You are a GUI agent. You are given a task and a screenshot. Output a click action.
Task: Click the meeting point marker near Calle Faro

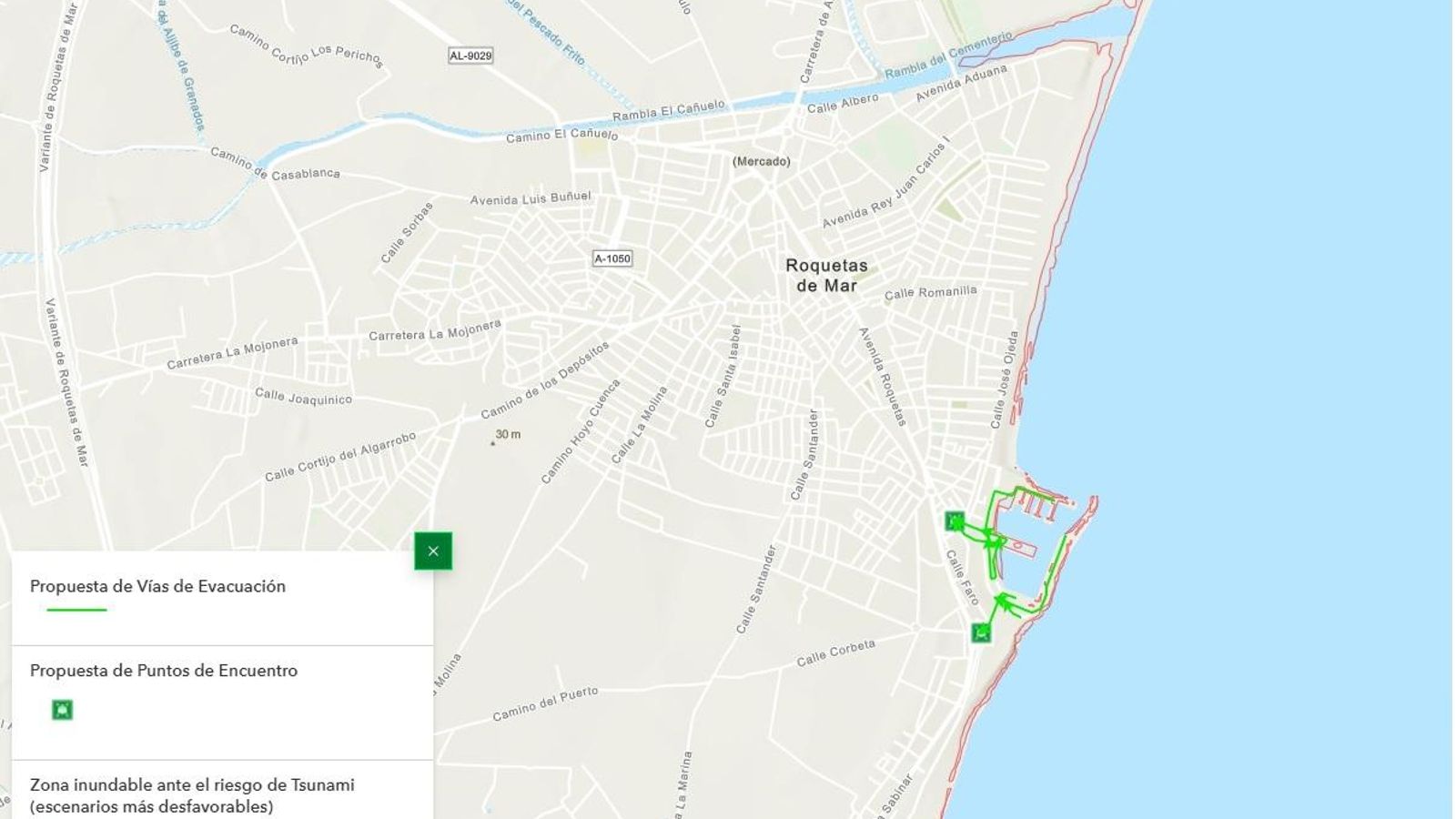pos(983,632)
